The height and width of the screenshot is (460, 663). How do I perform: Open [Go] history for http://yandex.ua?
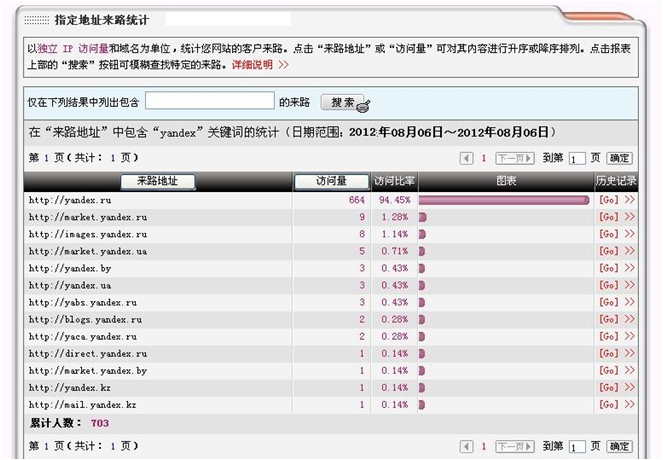click(608, 285)
